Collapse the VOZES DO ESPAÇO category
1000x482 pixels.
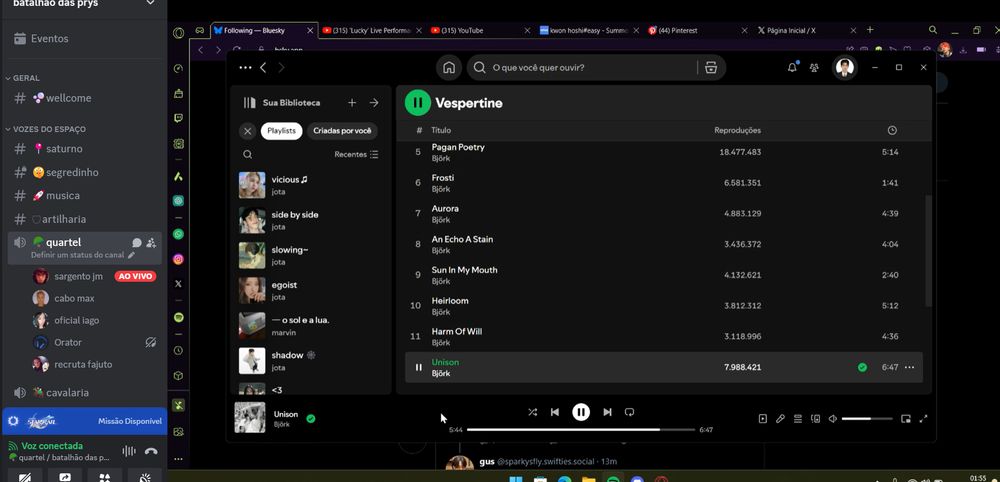coord(49,129)
